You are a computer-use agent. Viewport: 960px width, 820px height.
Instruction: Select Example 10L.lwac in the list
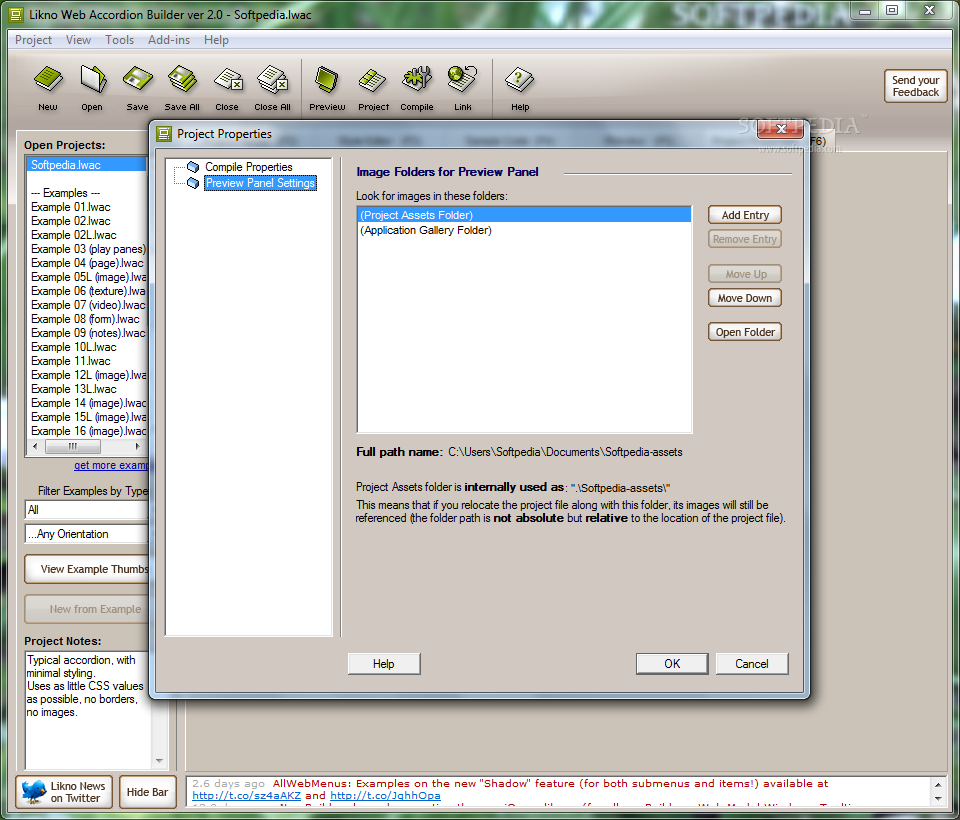[87, 347]
